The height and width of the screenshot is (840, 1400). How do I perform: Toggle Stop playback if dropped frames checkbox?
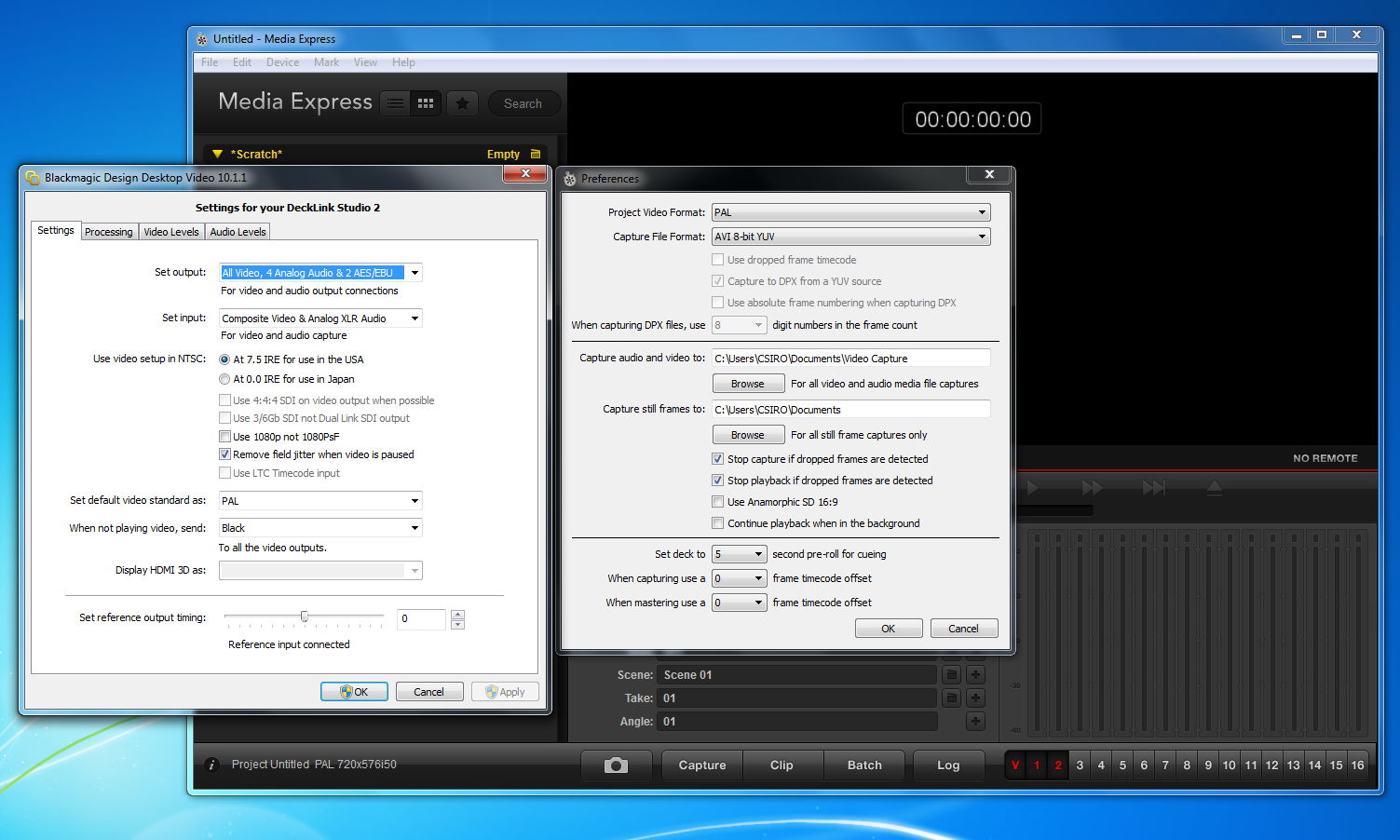coord(717,481)
